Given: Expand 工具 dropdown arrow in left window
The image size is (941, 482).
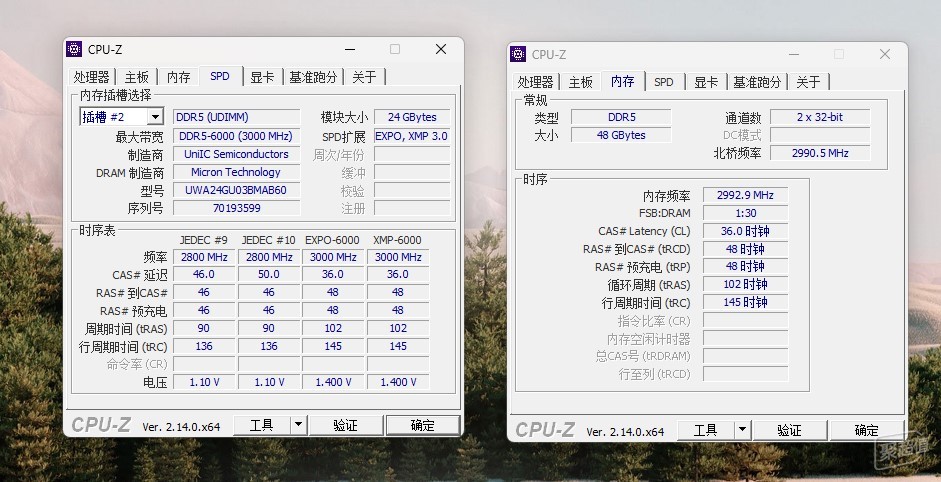Looking at the screenshot, I should tap(298, 425).
